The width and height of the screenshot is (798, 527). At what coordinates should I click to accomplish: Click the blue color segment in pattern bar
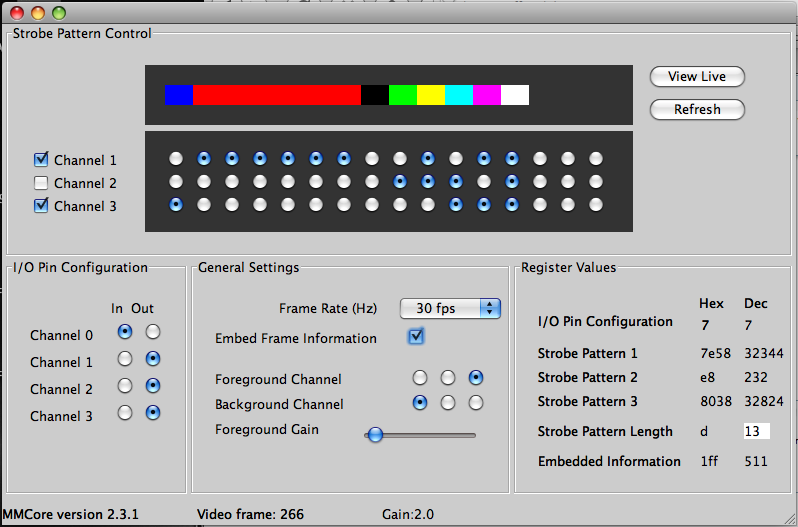(179, 95)
